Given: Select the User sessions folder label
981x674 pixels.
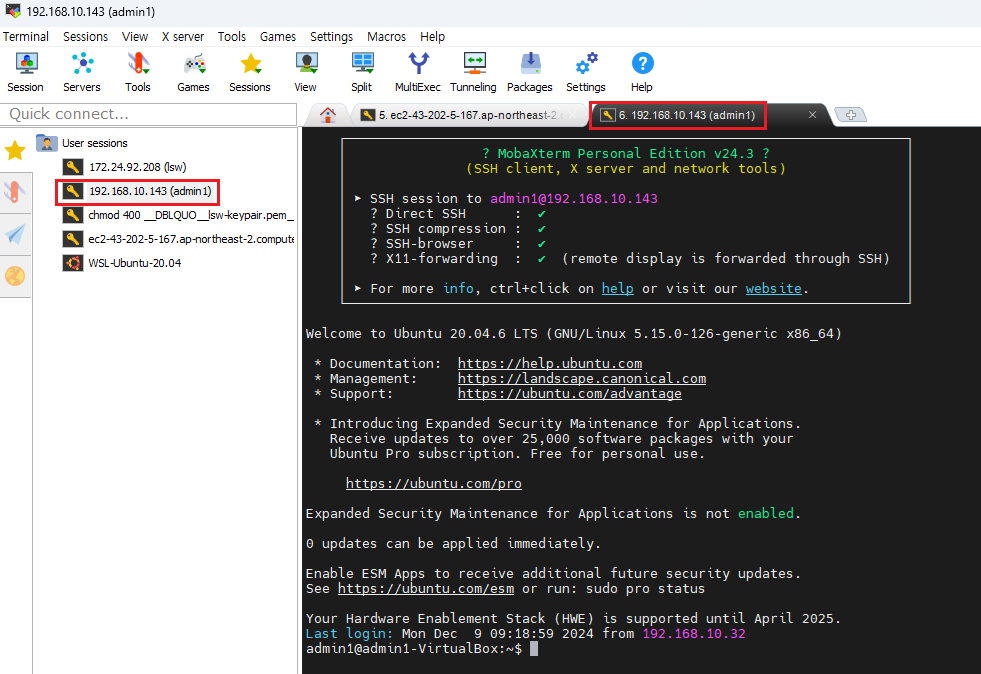Looking at the screenshot, I should pos(94,143).
